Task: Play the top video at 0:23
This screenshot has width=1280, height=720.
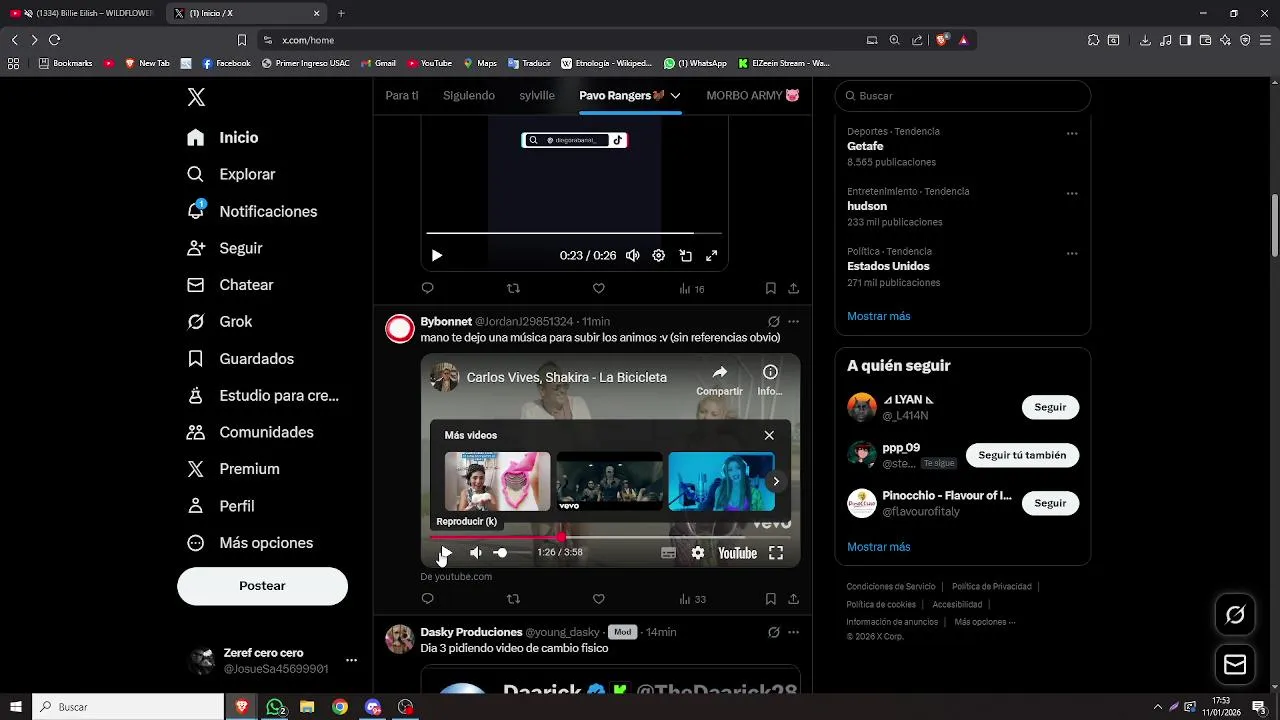Action: (436, 256)
